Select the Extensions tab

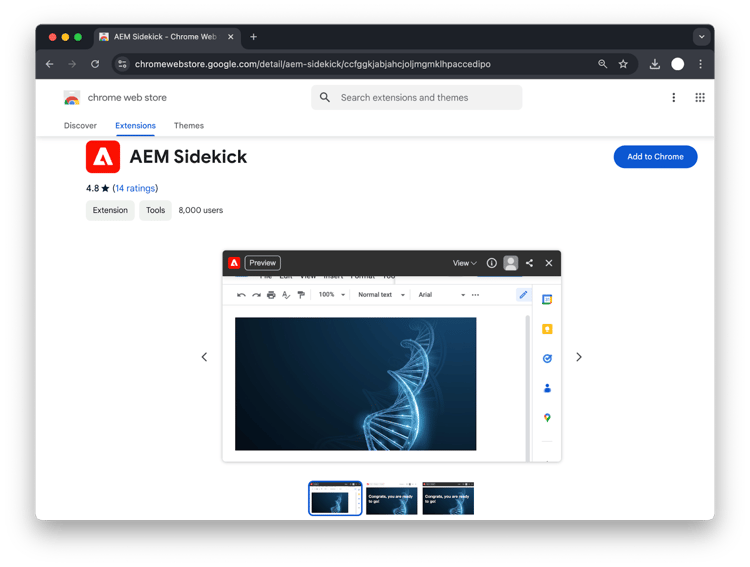[135, 125]
